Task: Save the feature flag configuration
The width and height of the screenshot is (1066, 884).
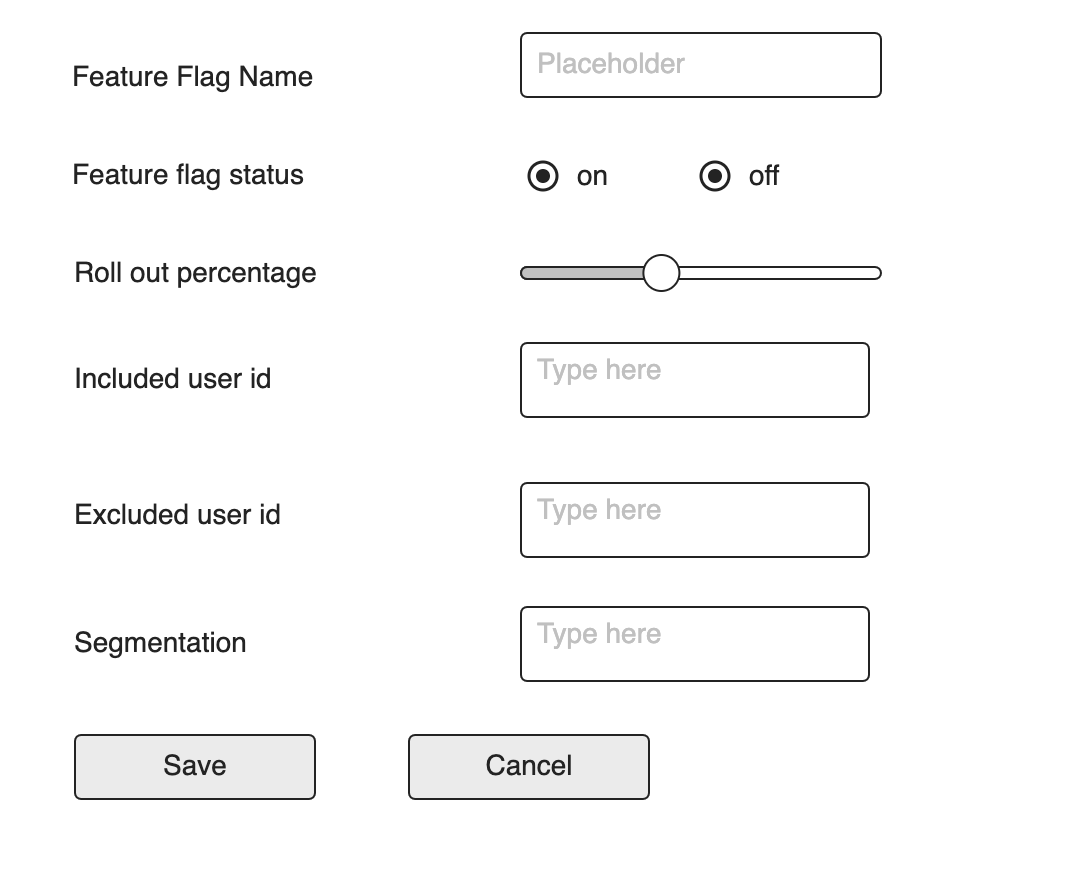Action: coord(194,766)
